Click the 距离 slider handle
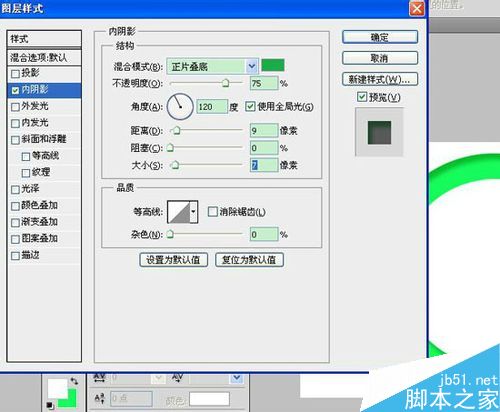 pos(176,131)
